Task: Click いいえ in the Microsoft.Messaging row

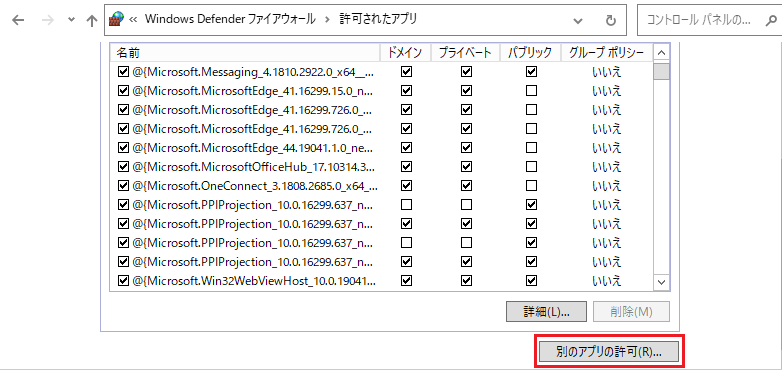Action: (x=606, y=72)
